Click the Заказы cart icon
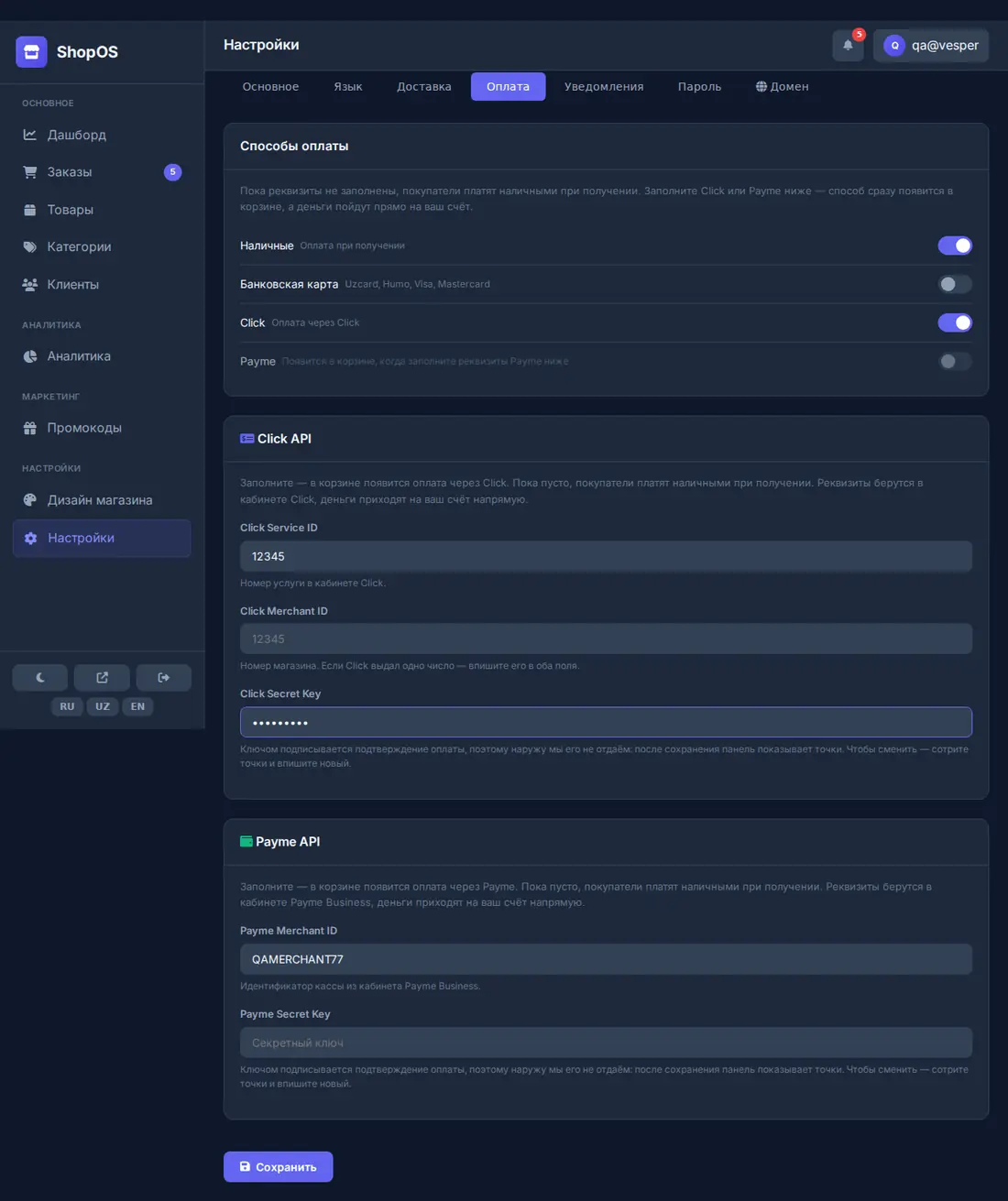 [x=30, y=172]
